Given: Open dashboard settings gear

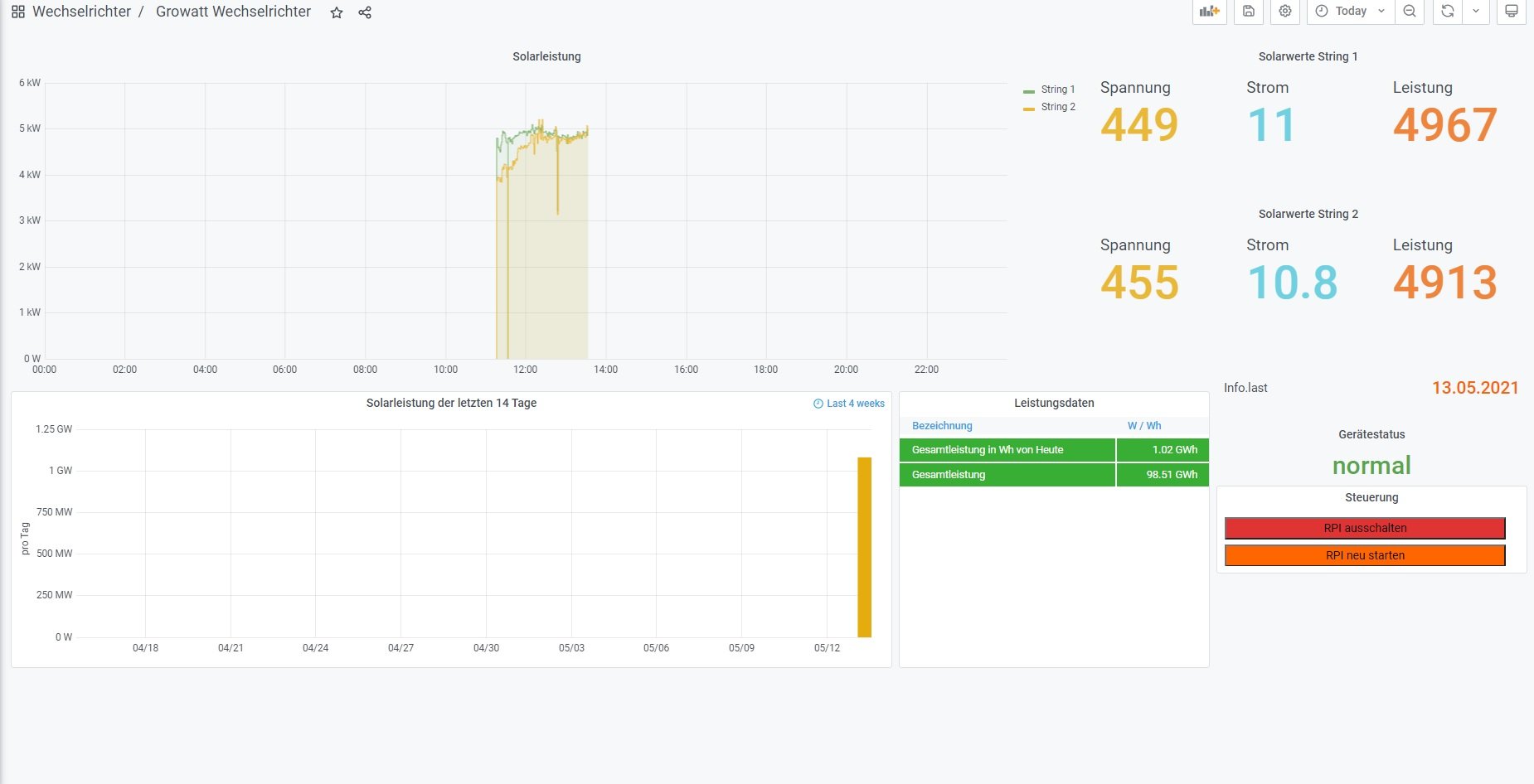Looking at the screenshot, I should click(1285, 12).
